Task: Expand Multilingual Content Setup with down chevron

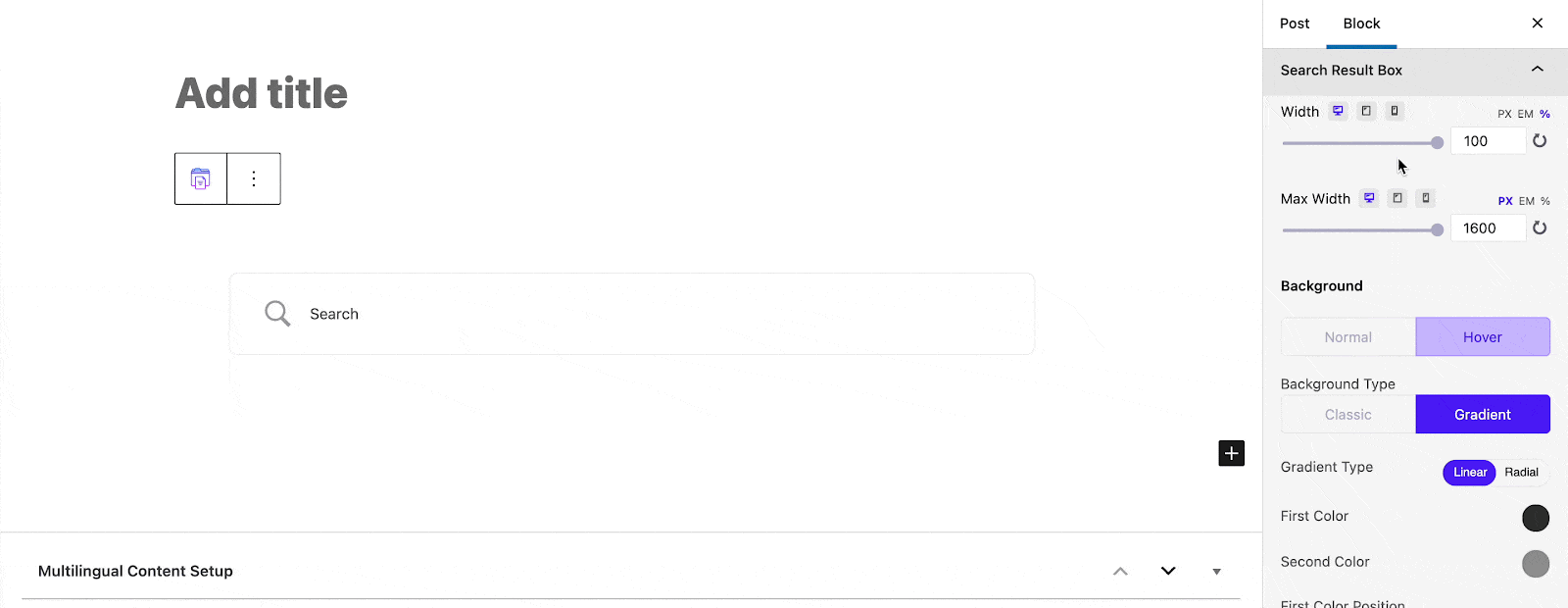Action: [1167, 570]
